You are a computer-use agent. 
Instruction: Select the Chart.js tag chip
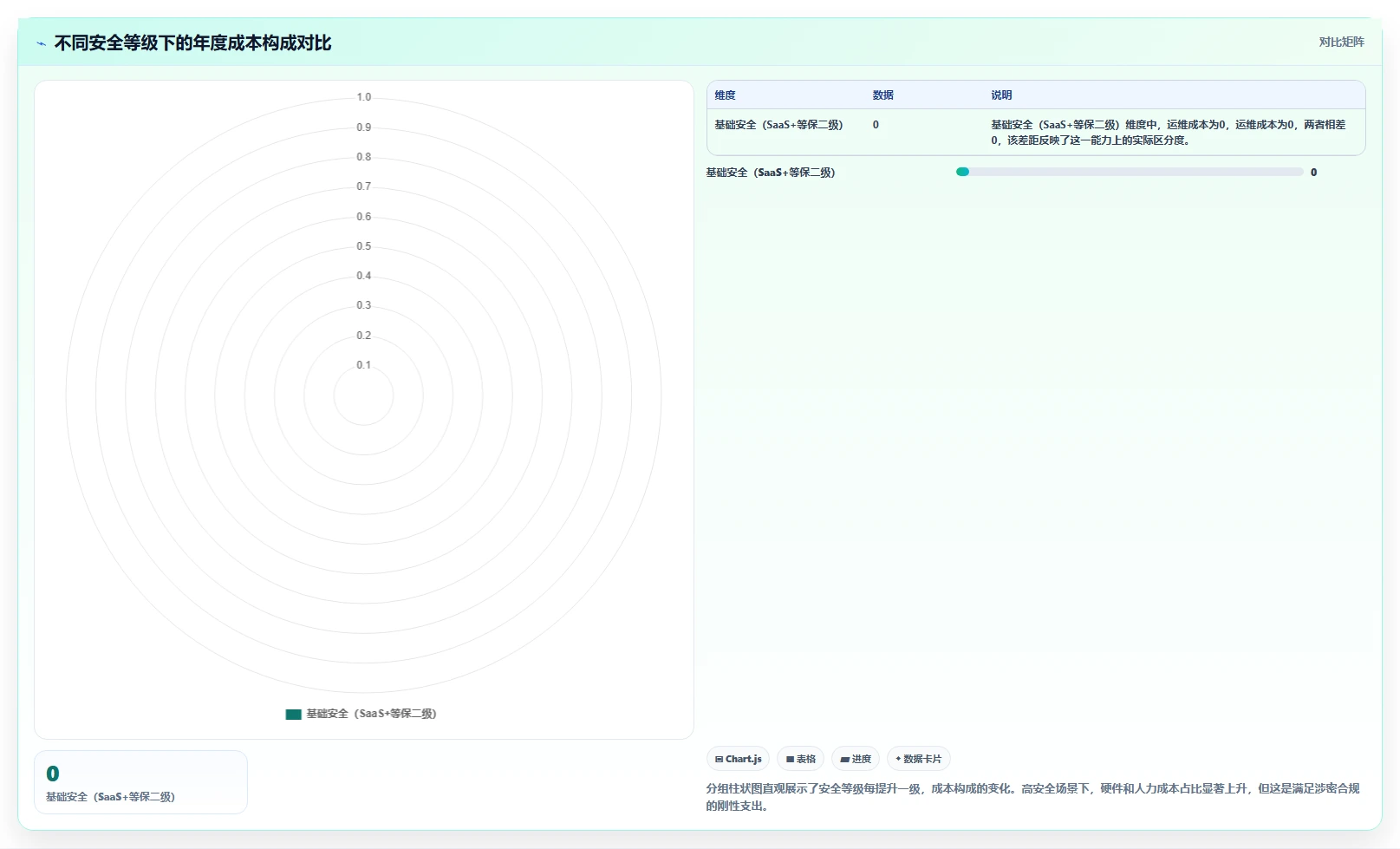738,759
